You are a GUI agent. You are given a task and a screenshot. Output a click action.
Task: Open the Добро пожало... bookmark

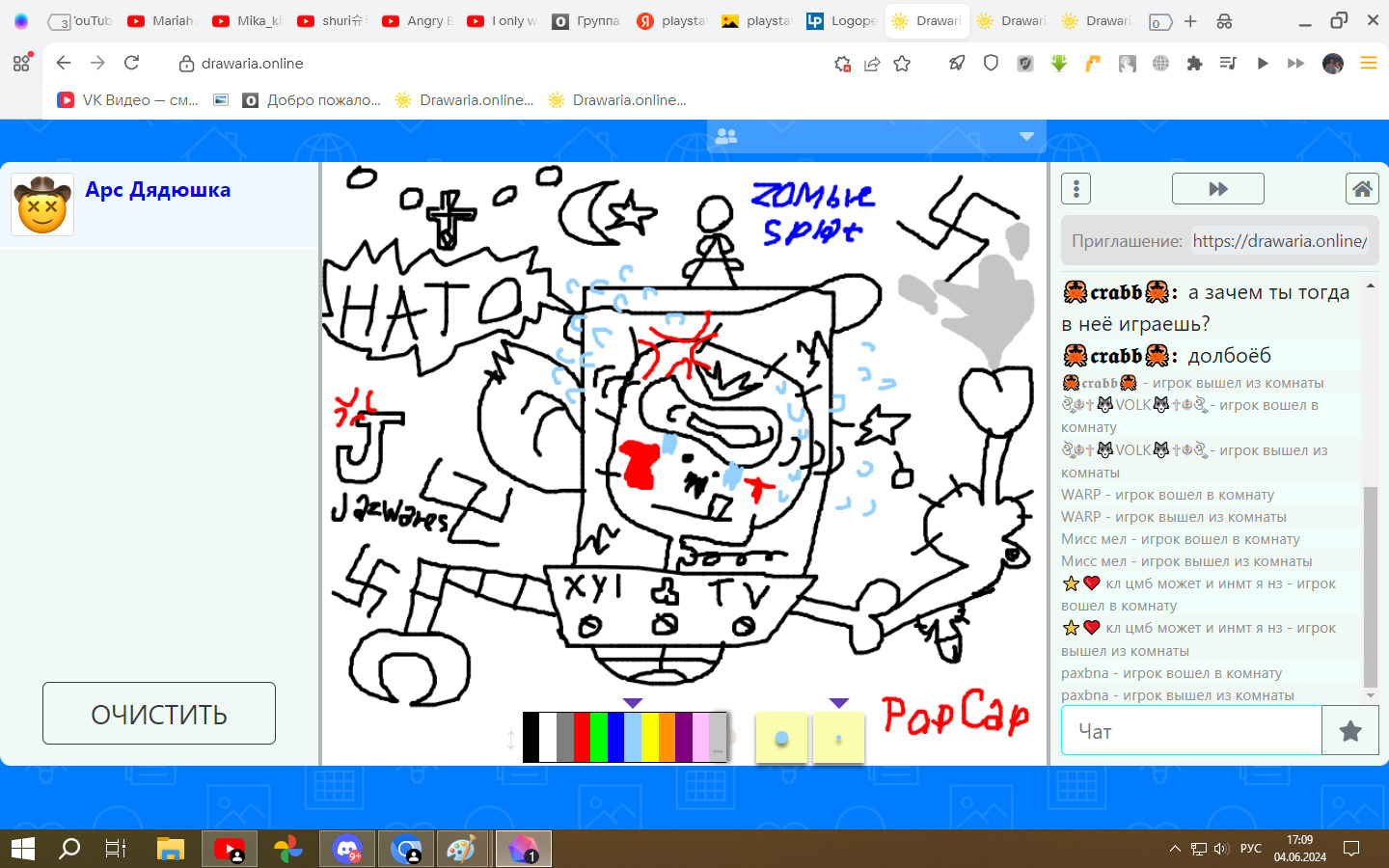click(312, 100)
